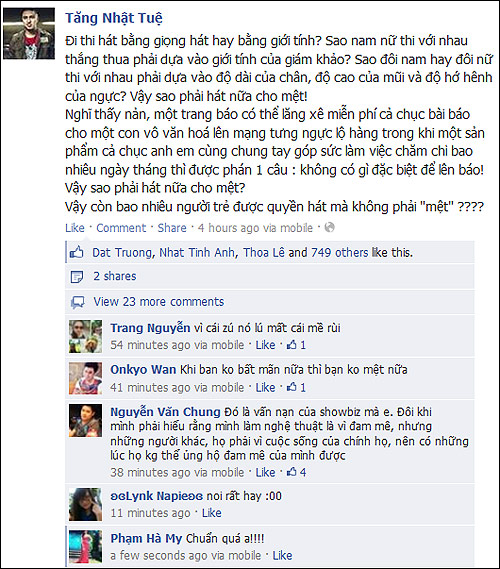Screen dimensions: 500x569
Task: Open Tăng Nhật Tuệ's profile picture
Action: coord(29,34)
